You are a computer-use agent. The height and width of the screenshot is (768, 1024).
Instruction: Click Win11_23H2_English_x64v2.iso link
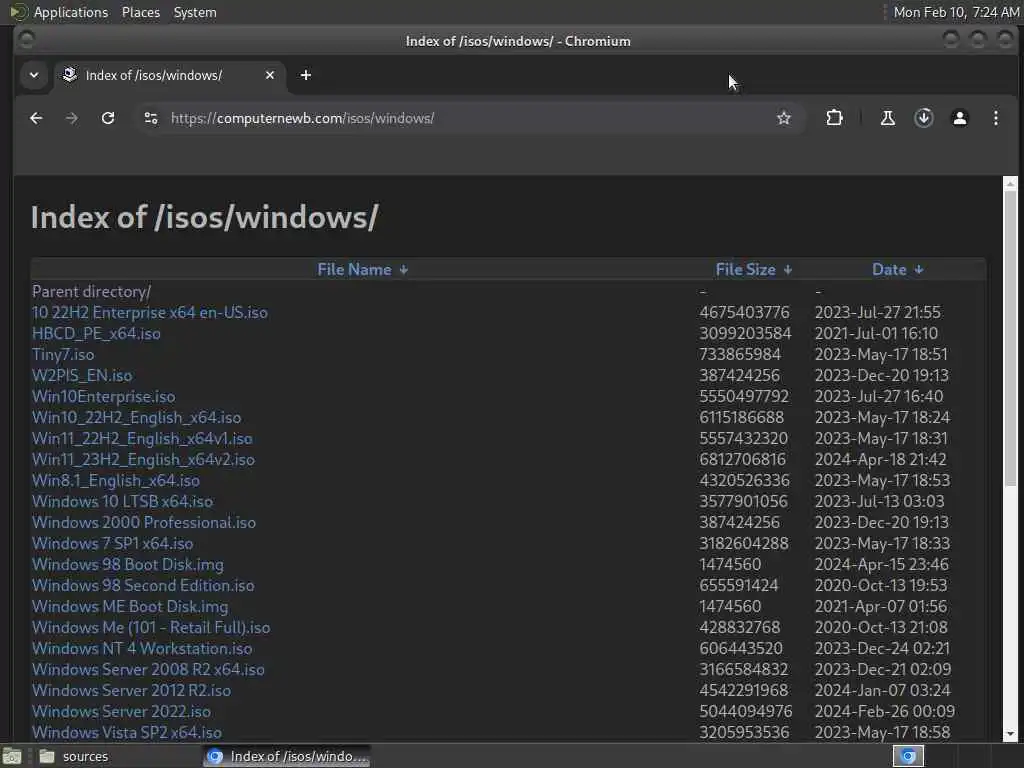coord(143,459)
